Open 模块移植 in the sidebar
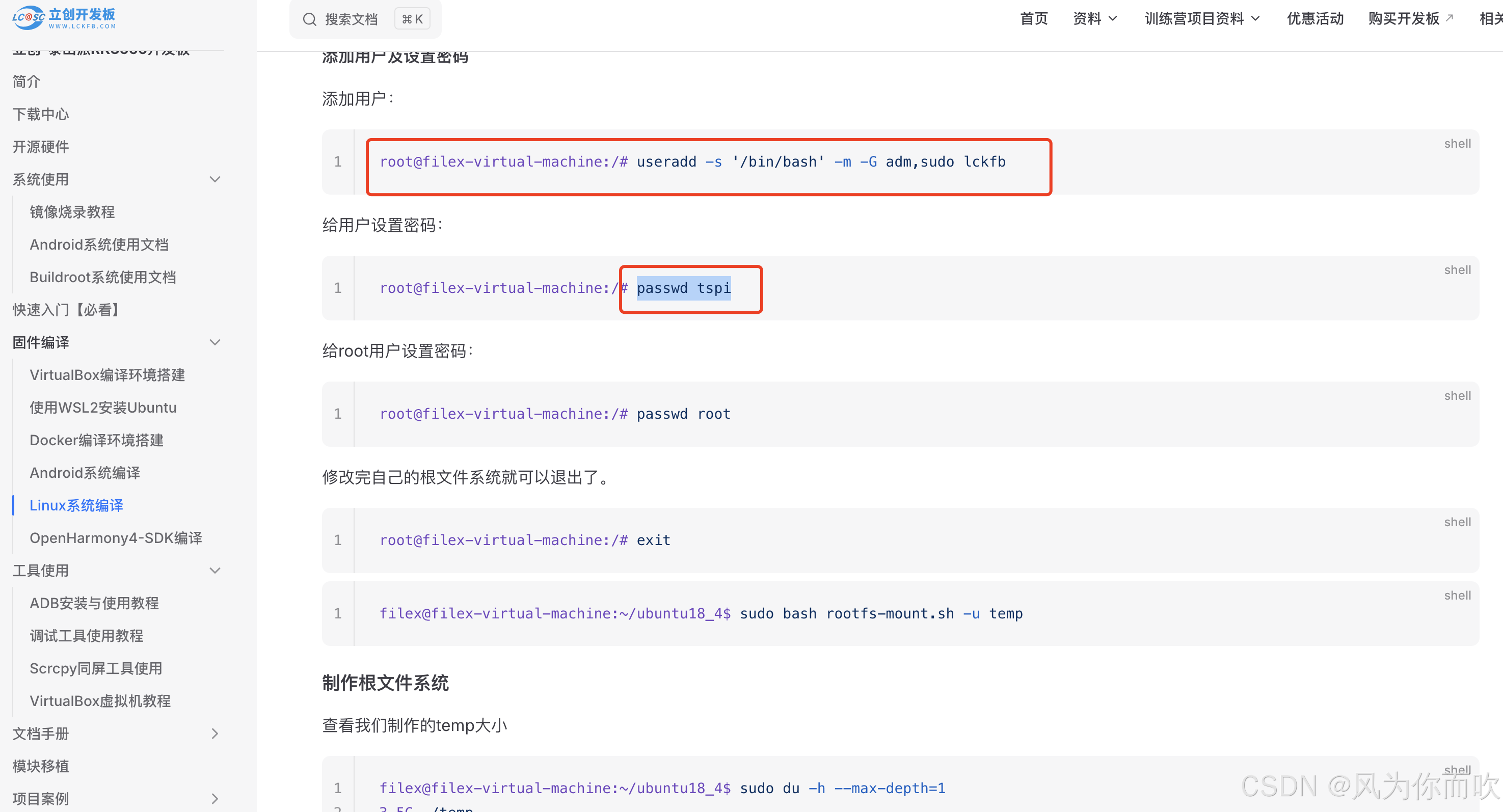Image resolution: width=1503 pixels, height=812 pixels. click(41, 767)
